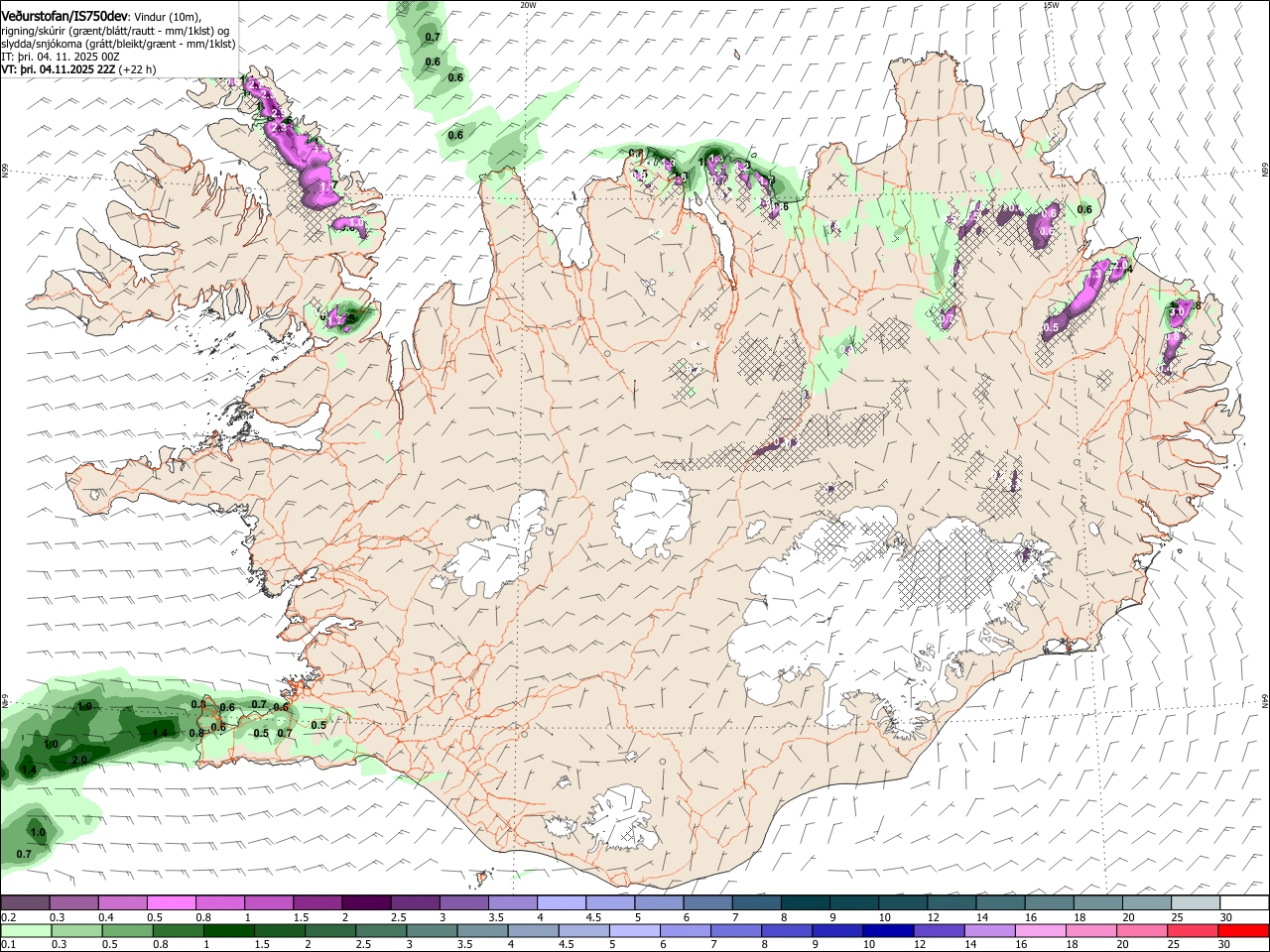Select the '30' label of the upper legend

point(1225,917)
